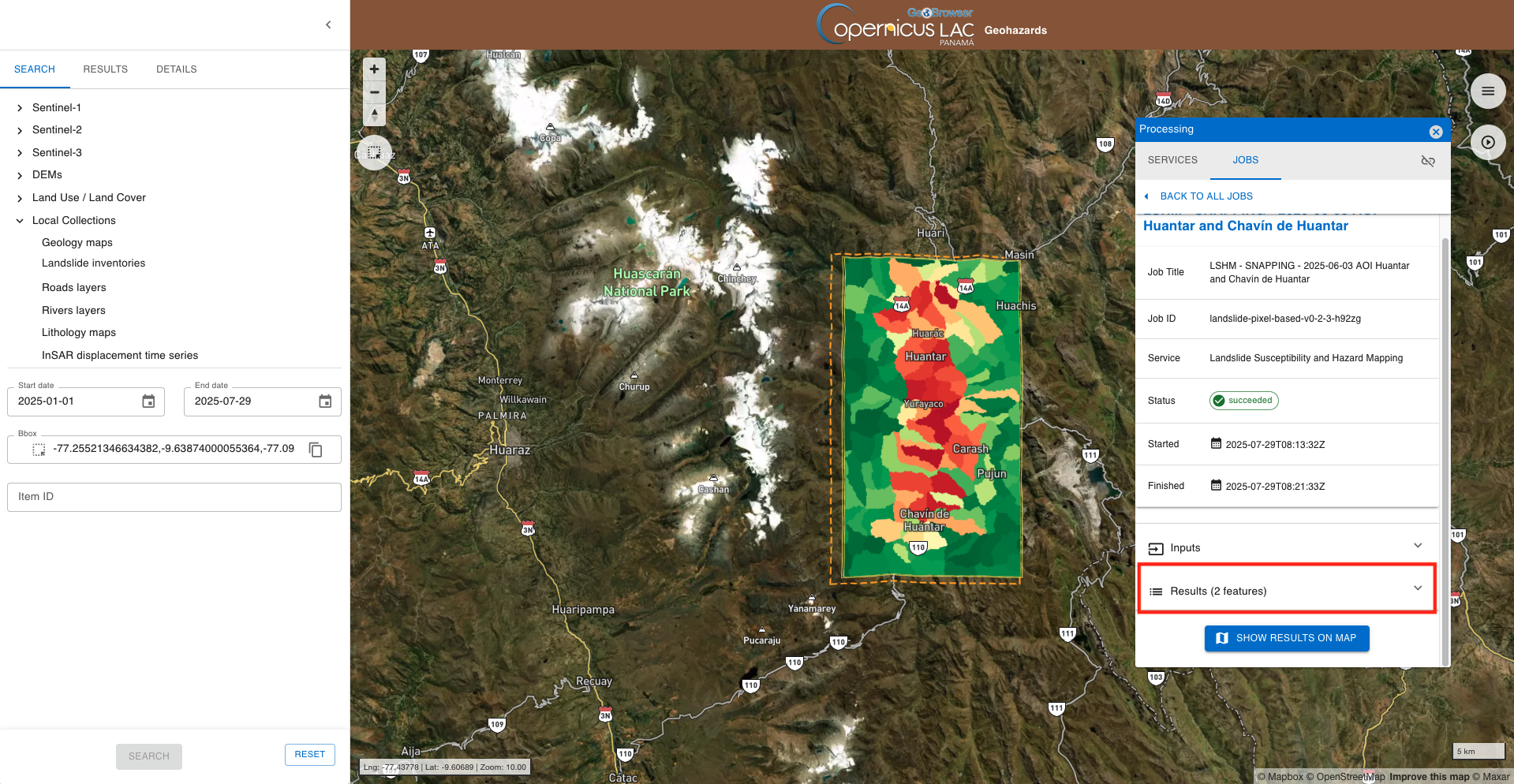Switch to the SERVICES tab
The width and height of the screenshot is (1514, 784).
coord(1172,160)
